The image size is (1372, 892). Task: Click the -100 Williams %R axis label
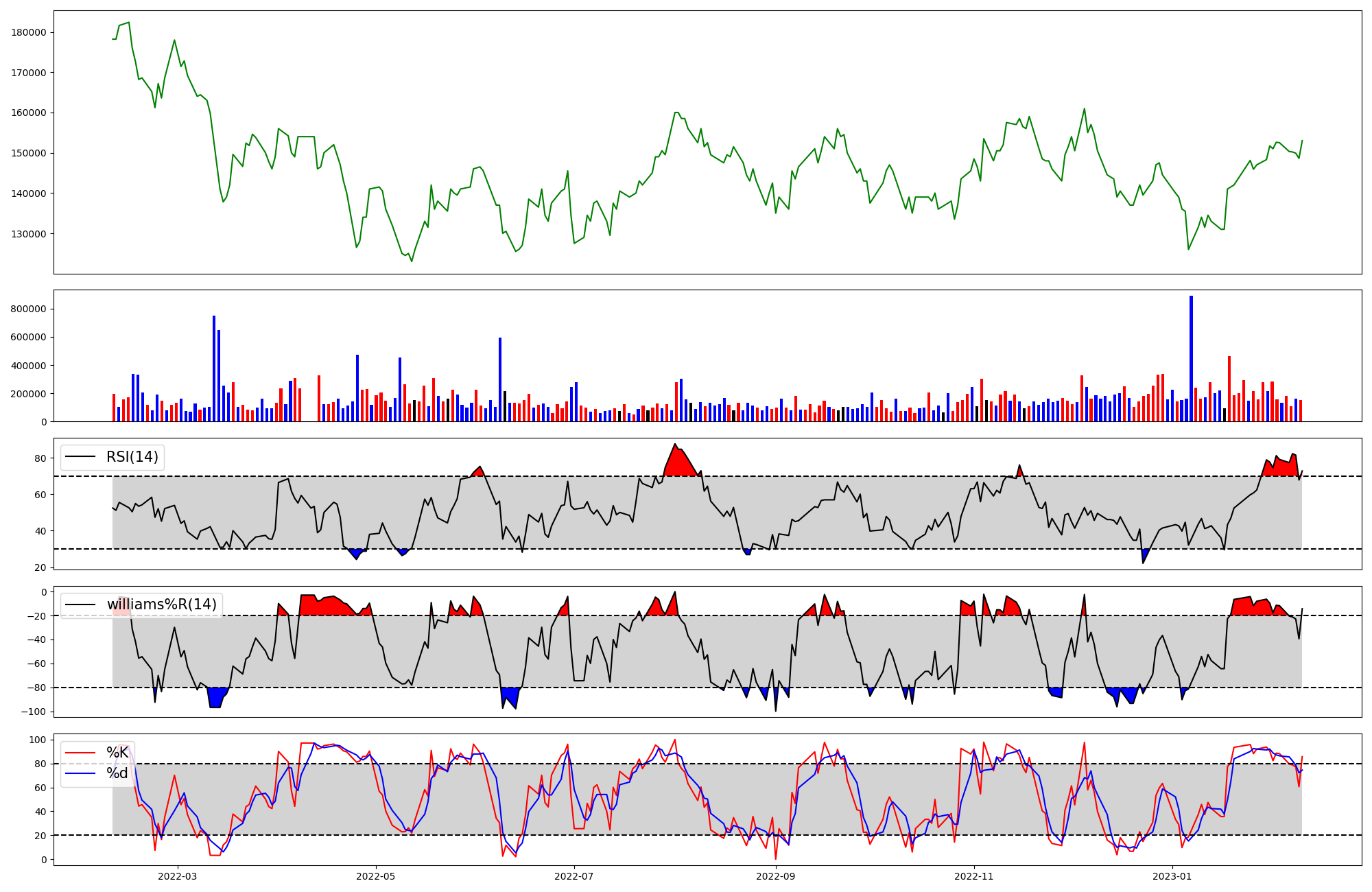[x=33, y=712]
